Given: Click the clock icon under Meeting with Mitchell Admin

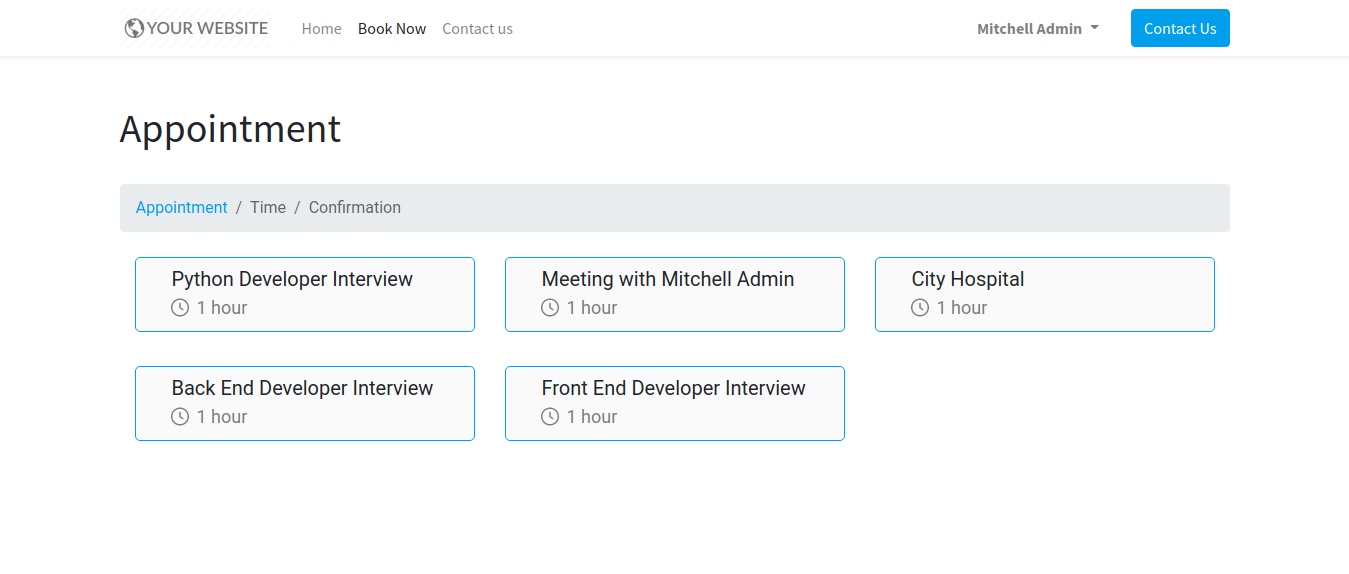Looking at the screenshot, I should (550, 308).
